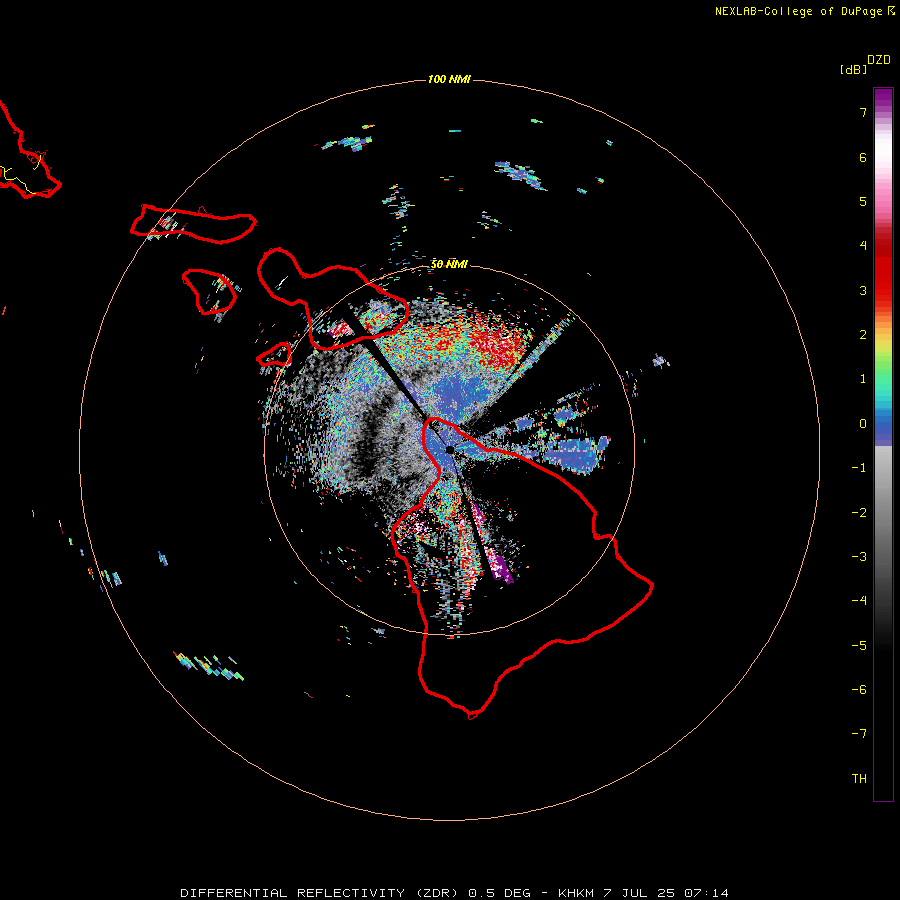Click the -7 value on color scale

pyautogui.click(x=859, y=734)
